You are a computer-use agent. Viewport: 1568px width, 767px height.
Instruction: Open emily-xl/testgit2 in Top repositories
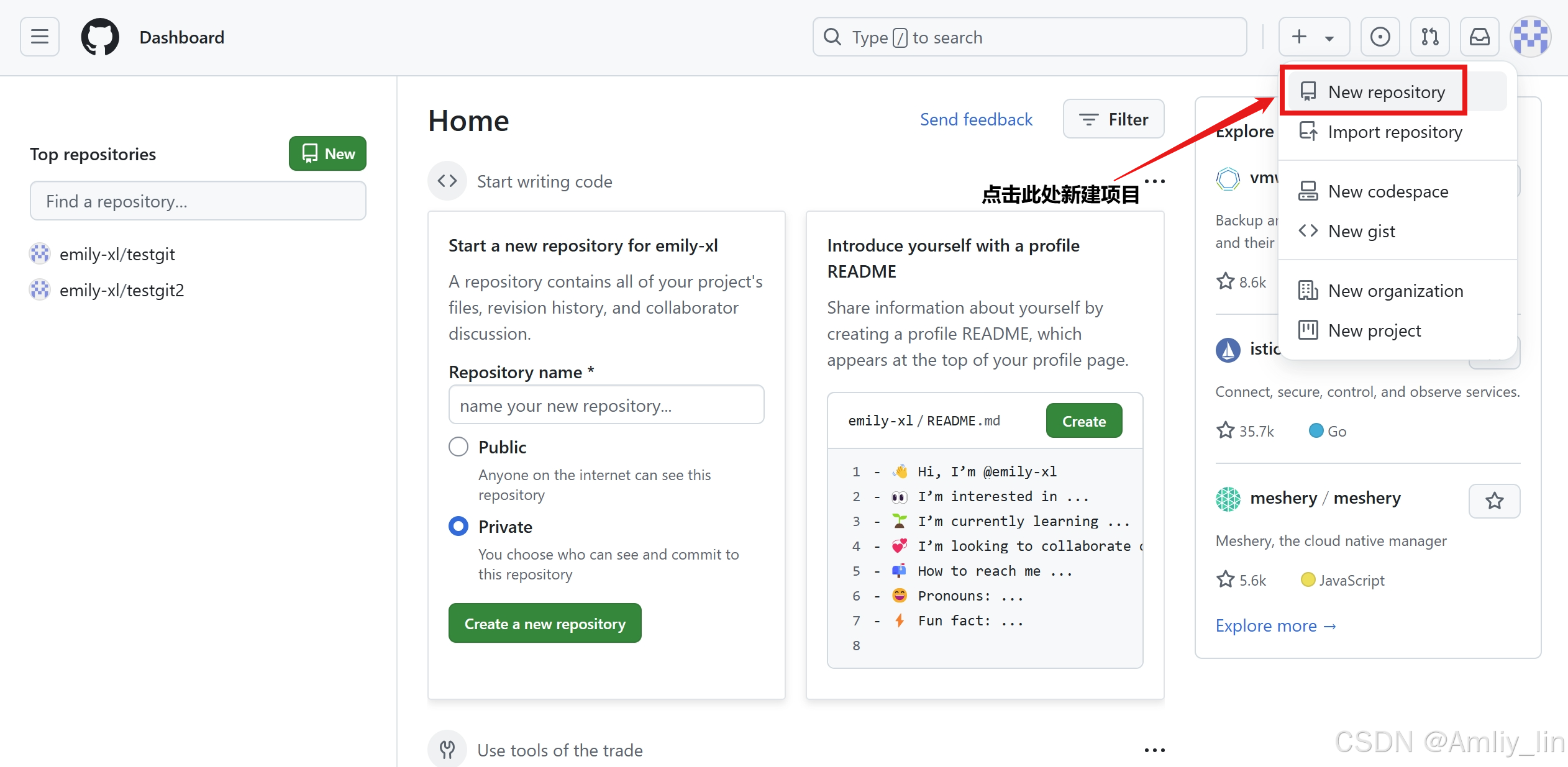121,290
